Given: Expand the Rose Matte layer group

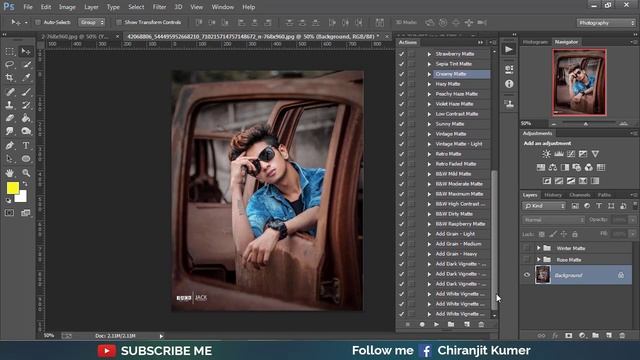Looking at the screenshot, I should point(538,260).
